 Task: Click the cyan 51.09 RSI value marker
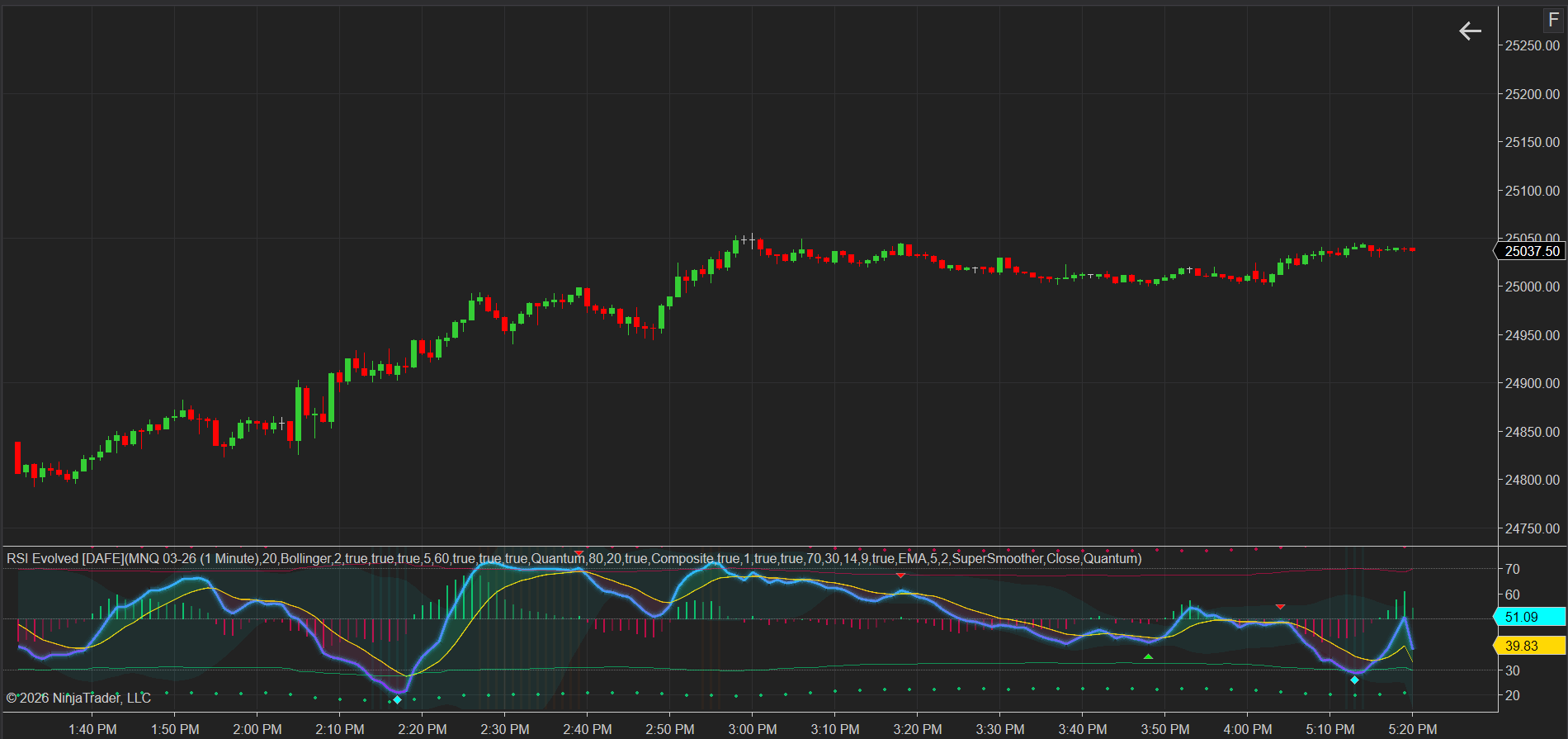tap(1530, 617)
